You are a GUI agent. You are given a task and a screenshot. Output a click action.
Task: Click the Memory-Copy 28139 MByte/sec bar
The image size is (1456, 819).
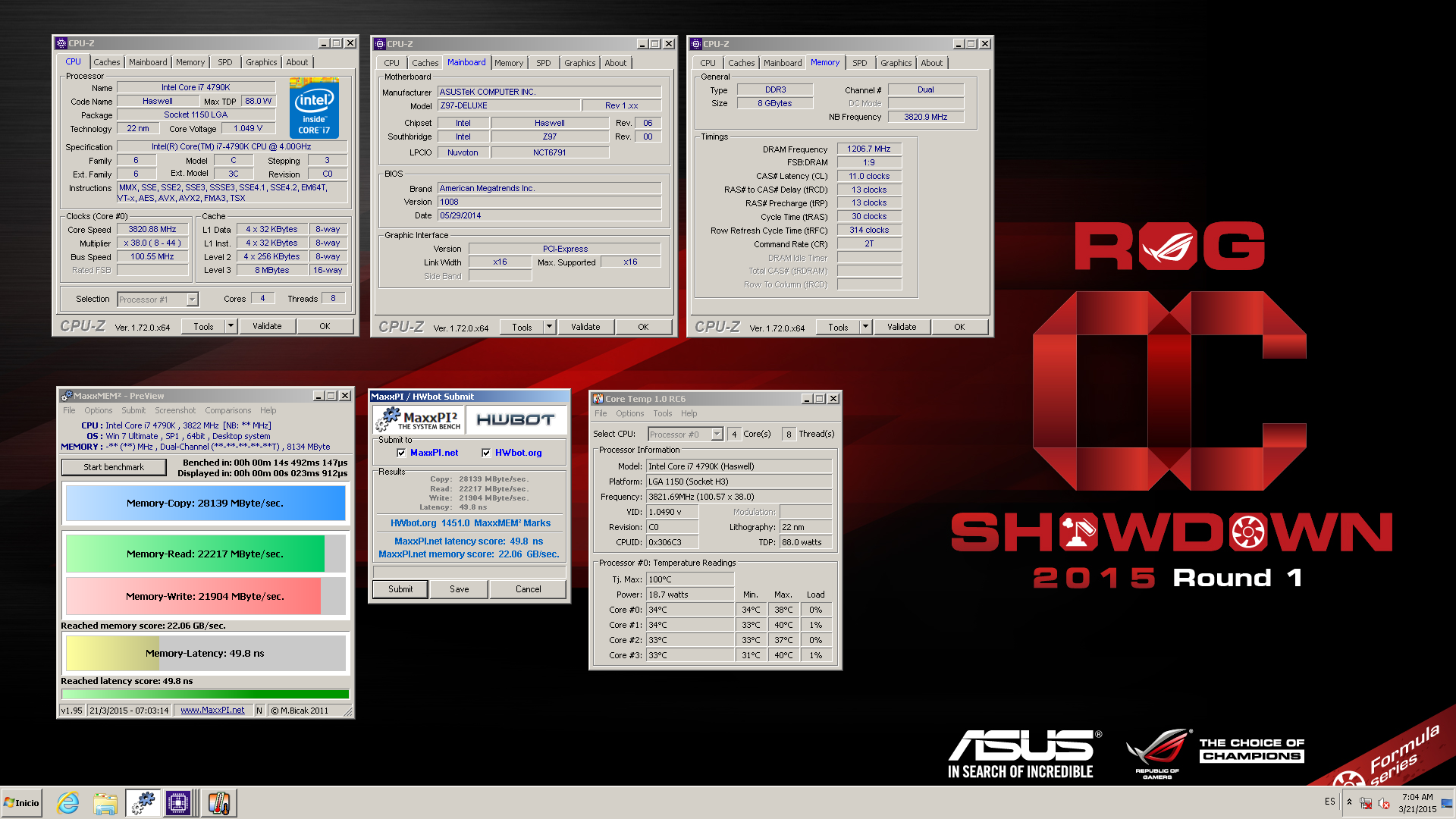[x=206, y=504]
